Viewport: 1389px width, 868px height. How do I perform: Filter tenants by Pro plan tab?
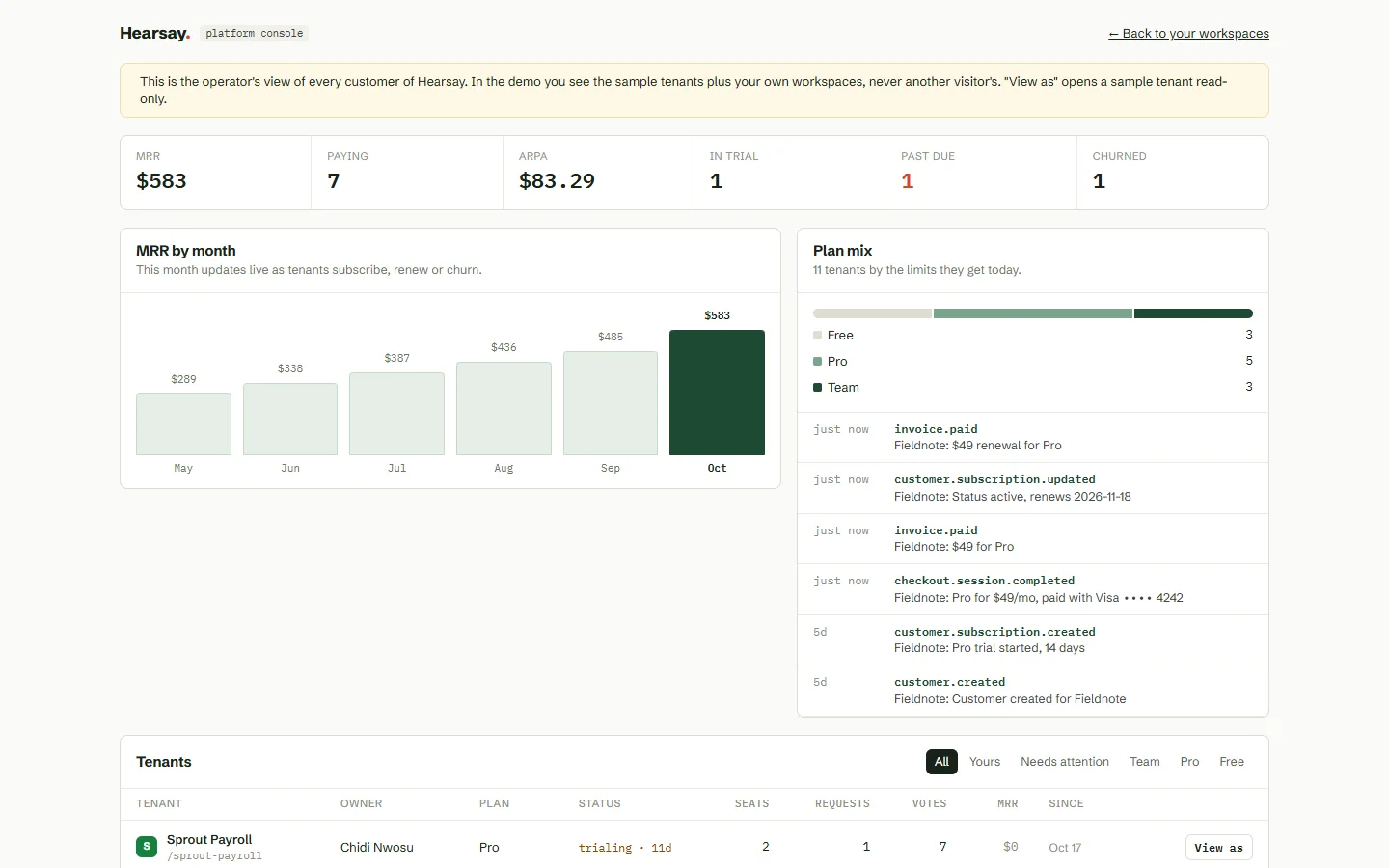point(1190,762)
